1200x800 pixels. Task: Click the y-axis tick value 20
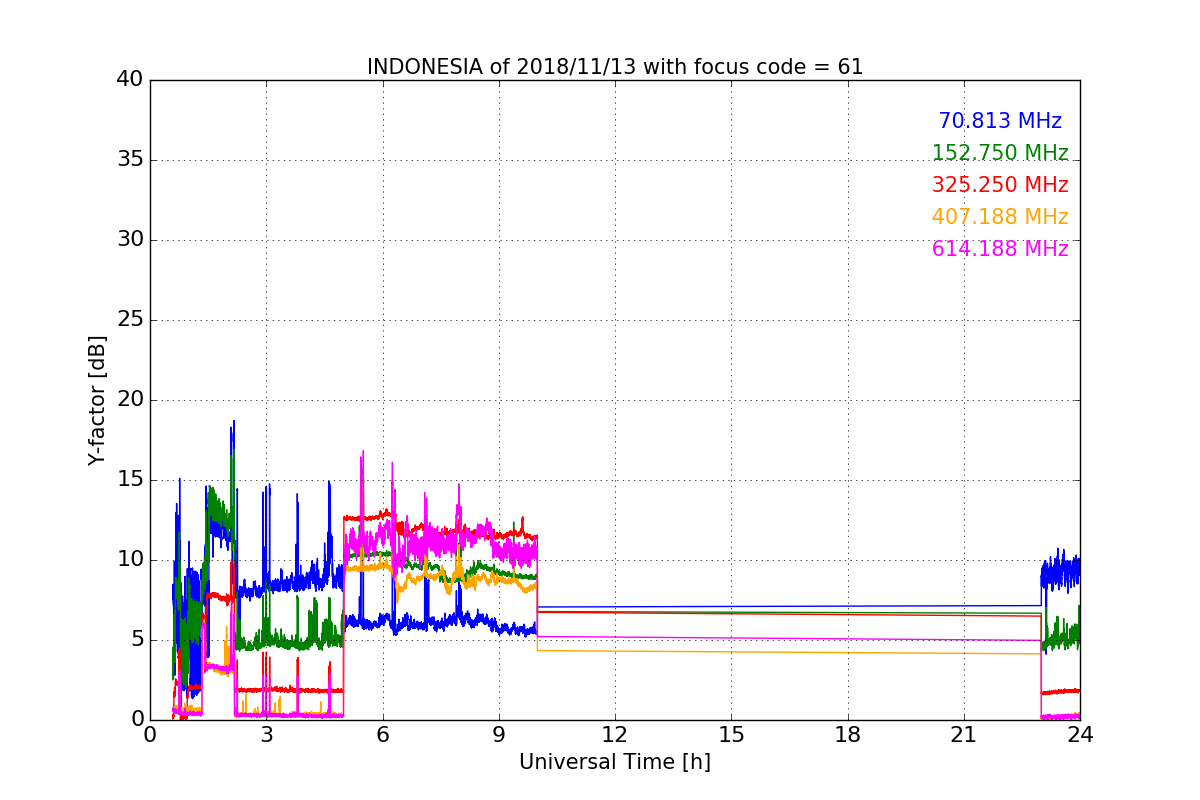pyautogui.click(x=129, y=400)
